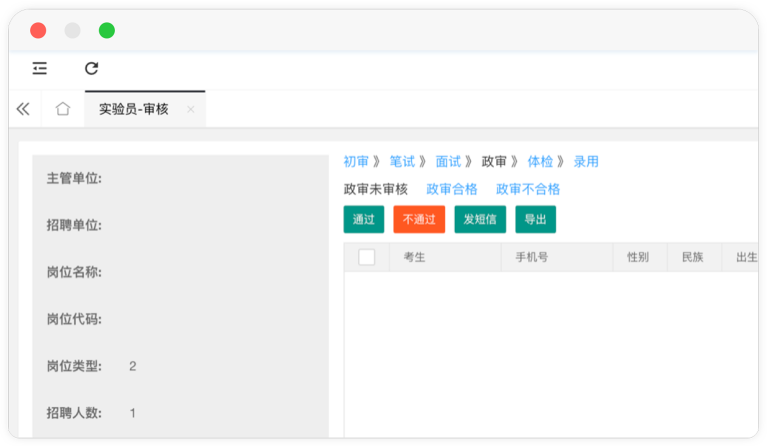Collapse the sidebar menu icon
The width and height of the screenshot is (767, 447).
click(40, 68)
